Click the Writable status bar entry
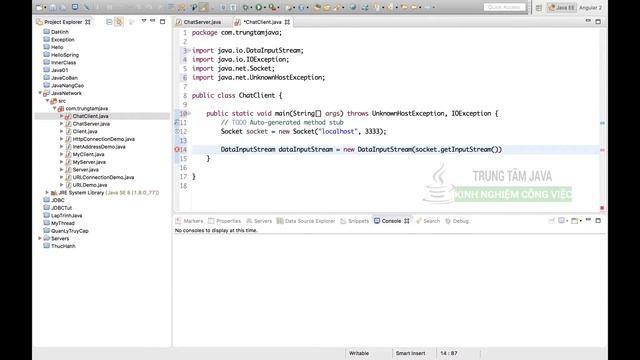The width and height of the screenshot is (640, 360). [x=359, y=353]
